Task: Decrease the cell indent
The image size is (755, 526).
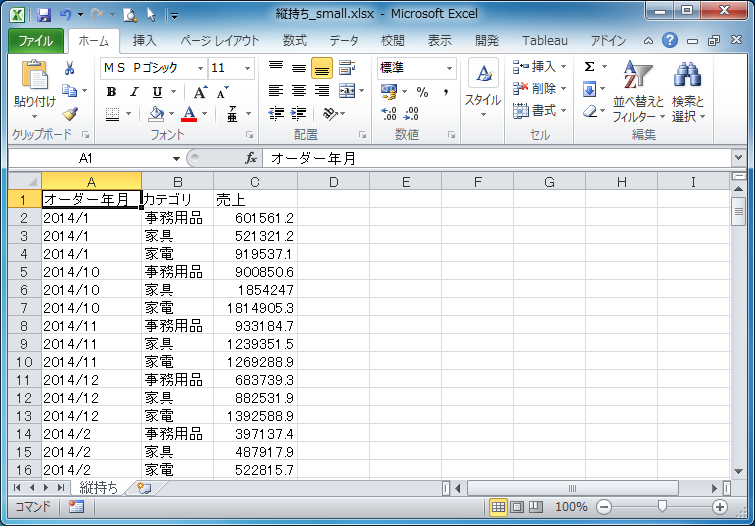Action: [275, 114]
